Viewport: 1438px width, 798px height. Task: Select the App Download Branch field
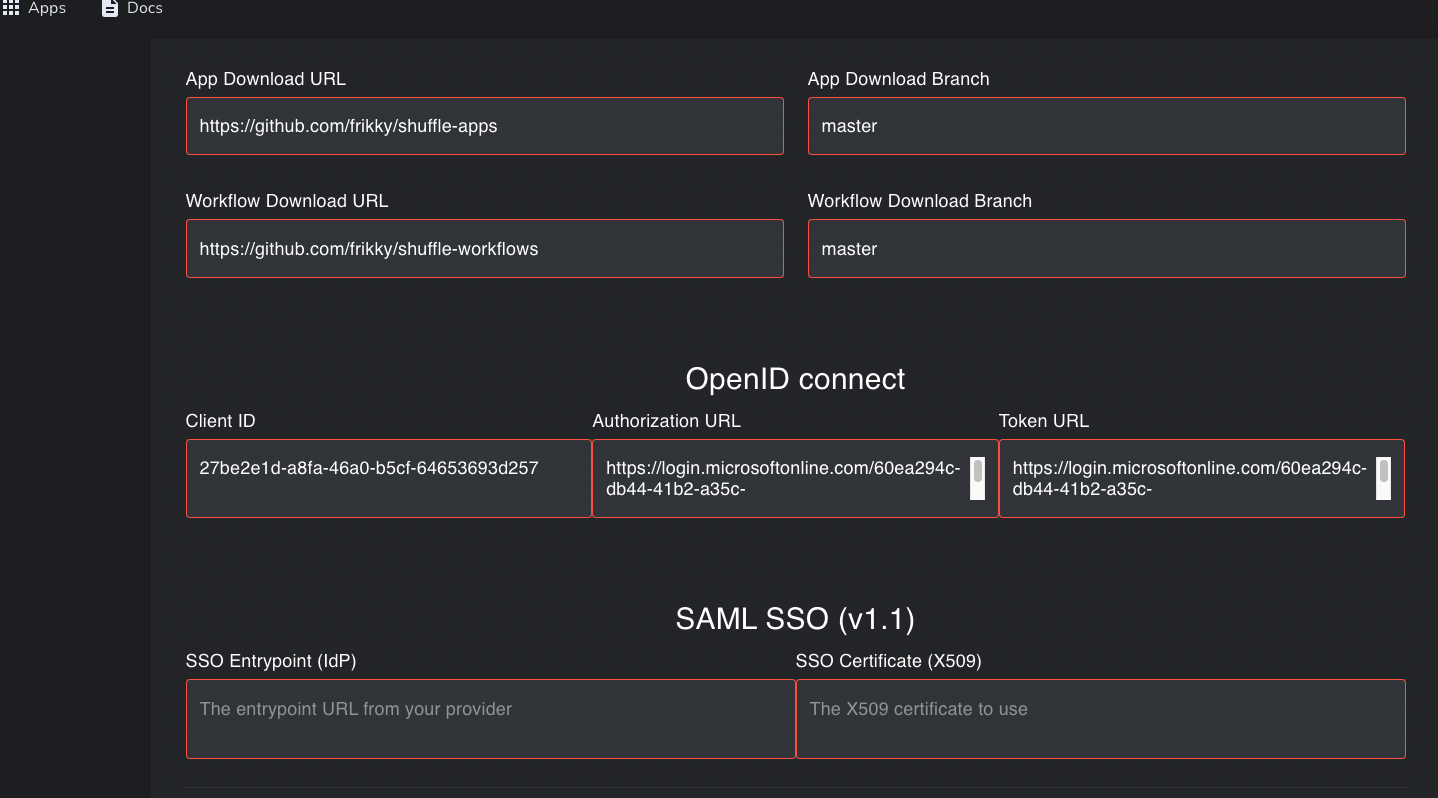[x=1106, y=126]
